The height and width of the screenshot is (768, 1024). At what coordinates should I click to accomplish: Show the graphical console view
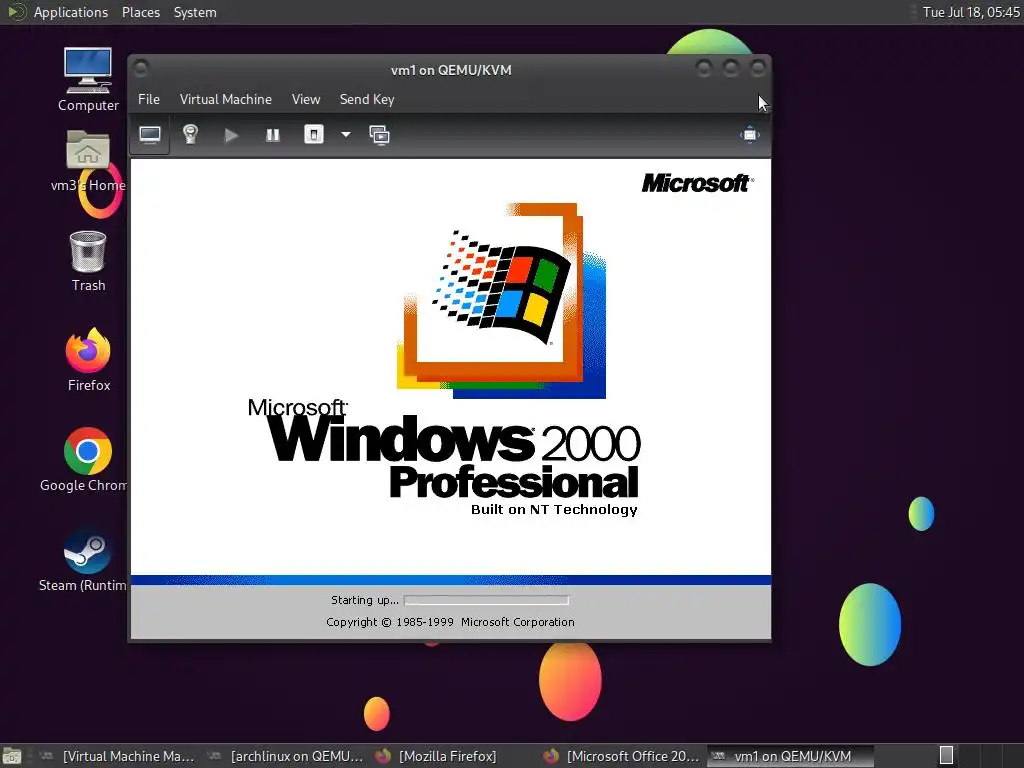(x=150, y=135)
